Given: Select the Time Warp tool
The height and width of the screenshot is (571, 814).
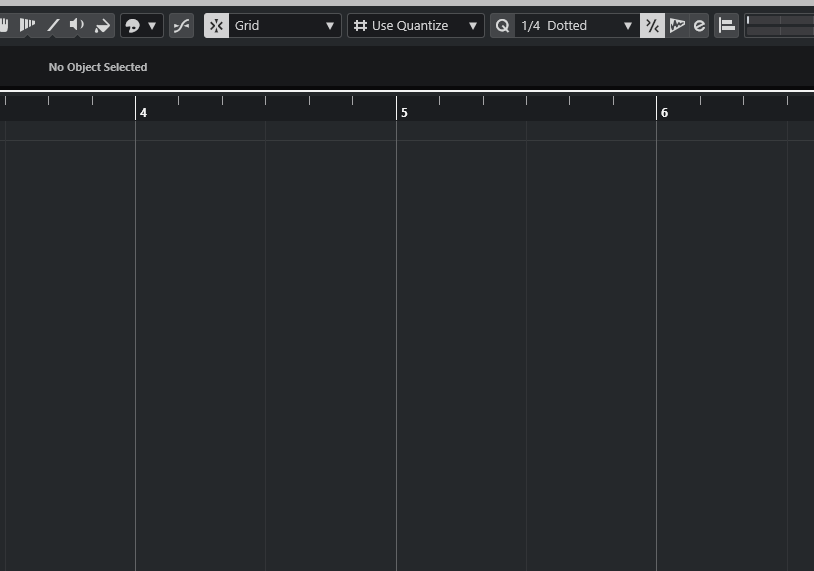Looking at the screenshot, I should (27, 25).
